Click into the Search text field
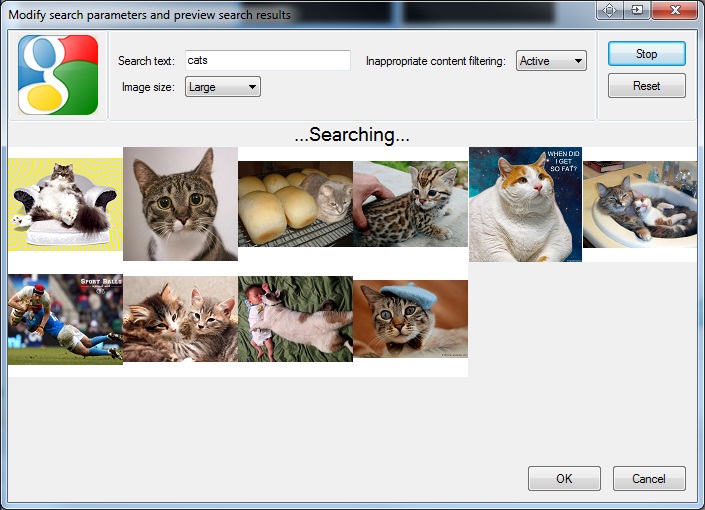705x510 pixels. (x=267, y=61)
